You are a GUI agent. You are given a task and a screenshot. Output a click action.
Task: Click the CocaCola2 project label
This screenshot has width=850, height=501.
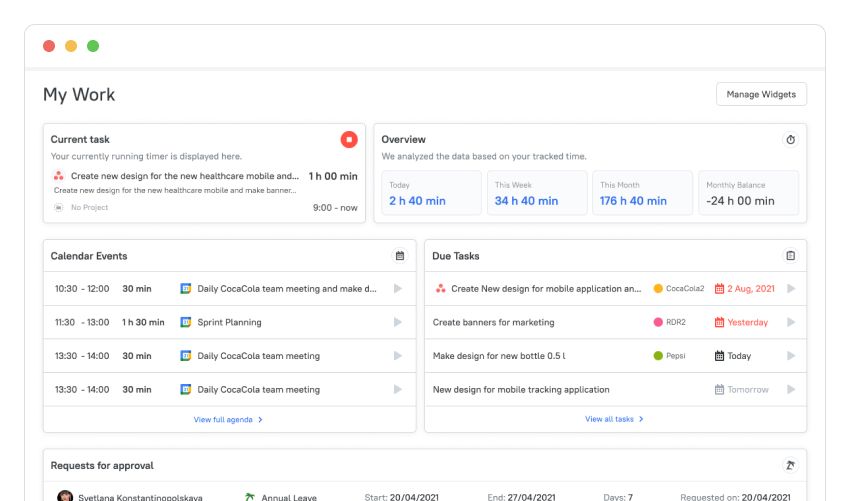(685, 288)
